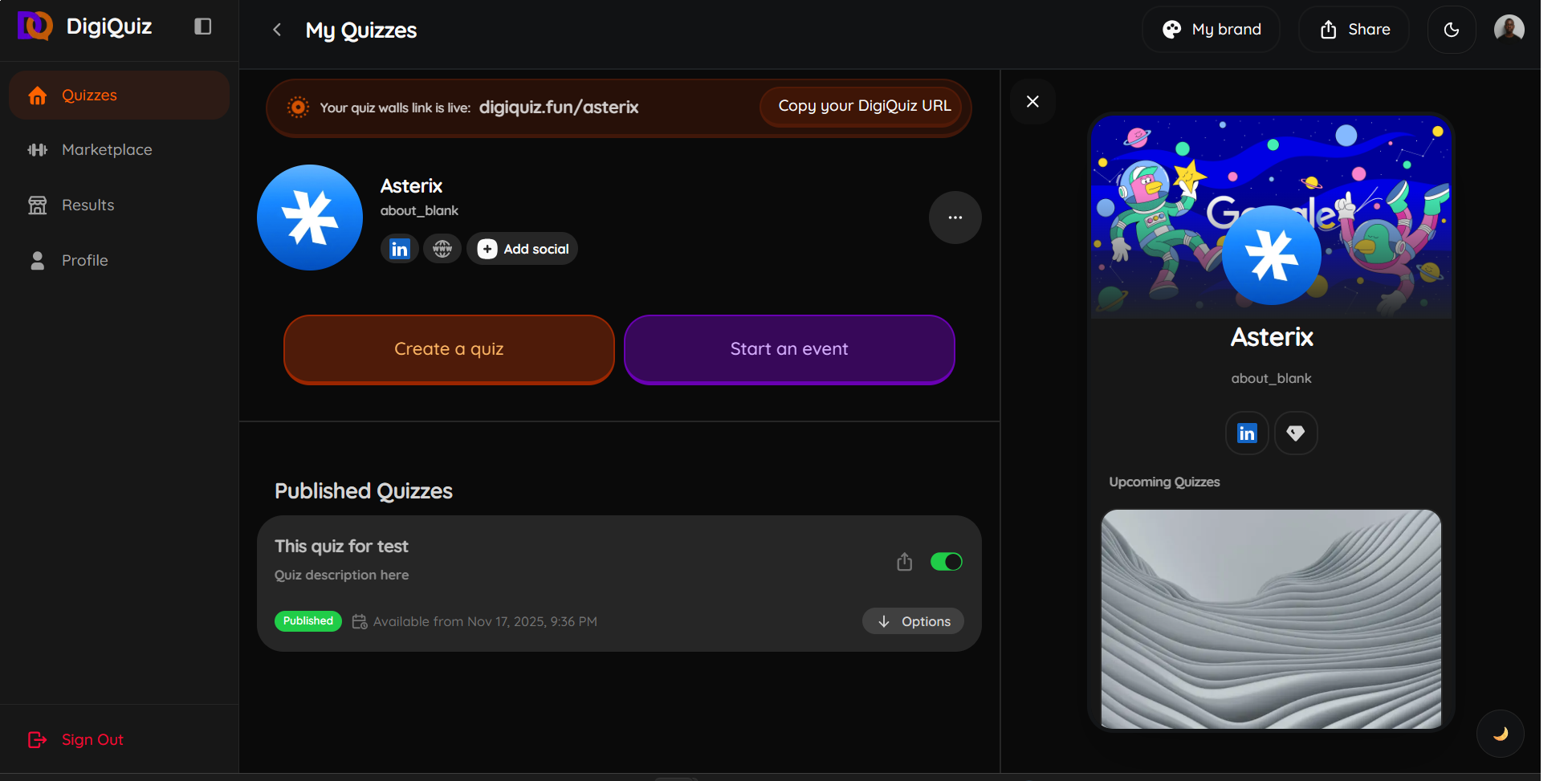Image resolution: width=1568 pixels, height=781 pixels.
Task: Open LinkedIn icon in the preview panel
Action: pyautogui.click(x=1246, y=433)
